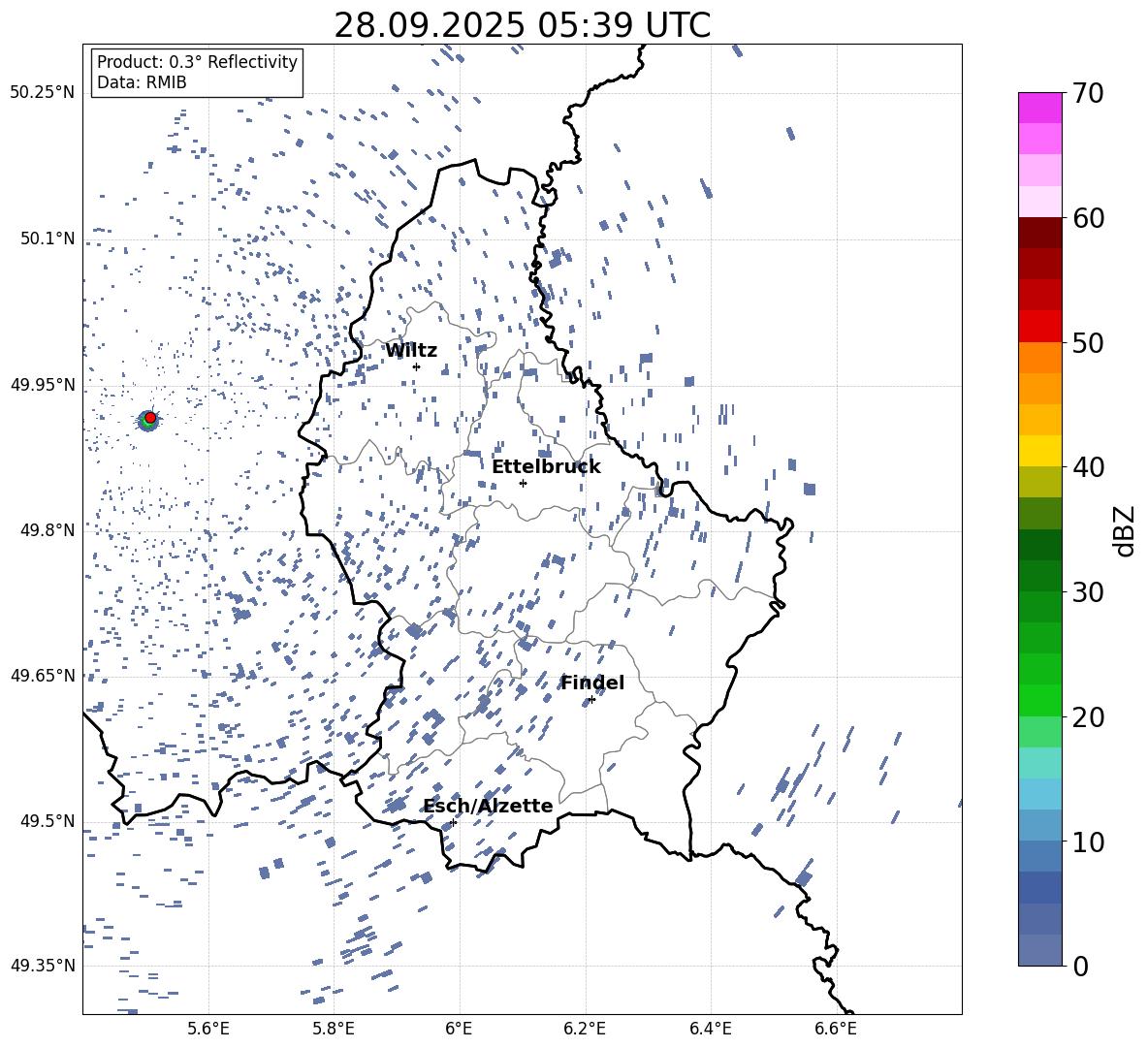Click the cyan colorbar segment above 10

(1040, 794)
